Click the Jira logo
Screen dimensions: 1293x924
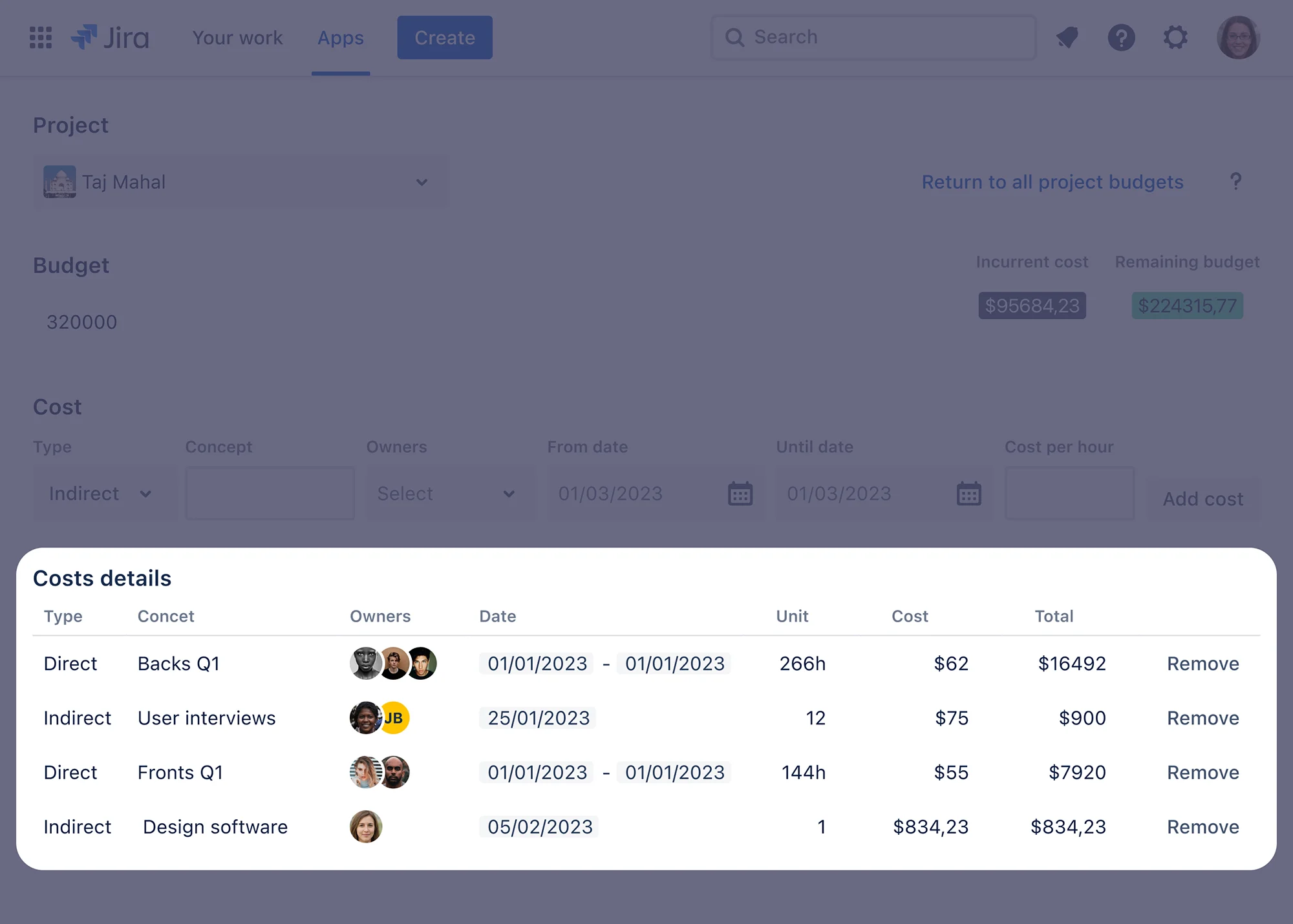[x=111, y=37]
